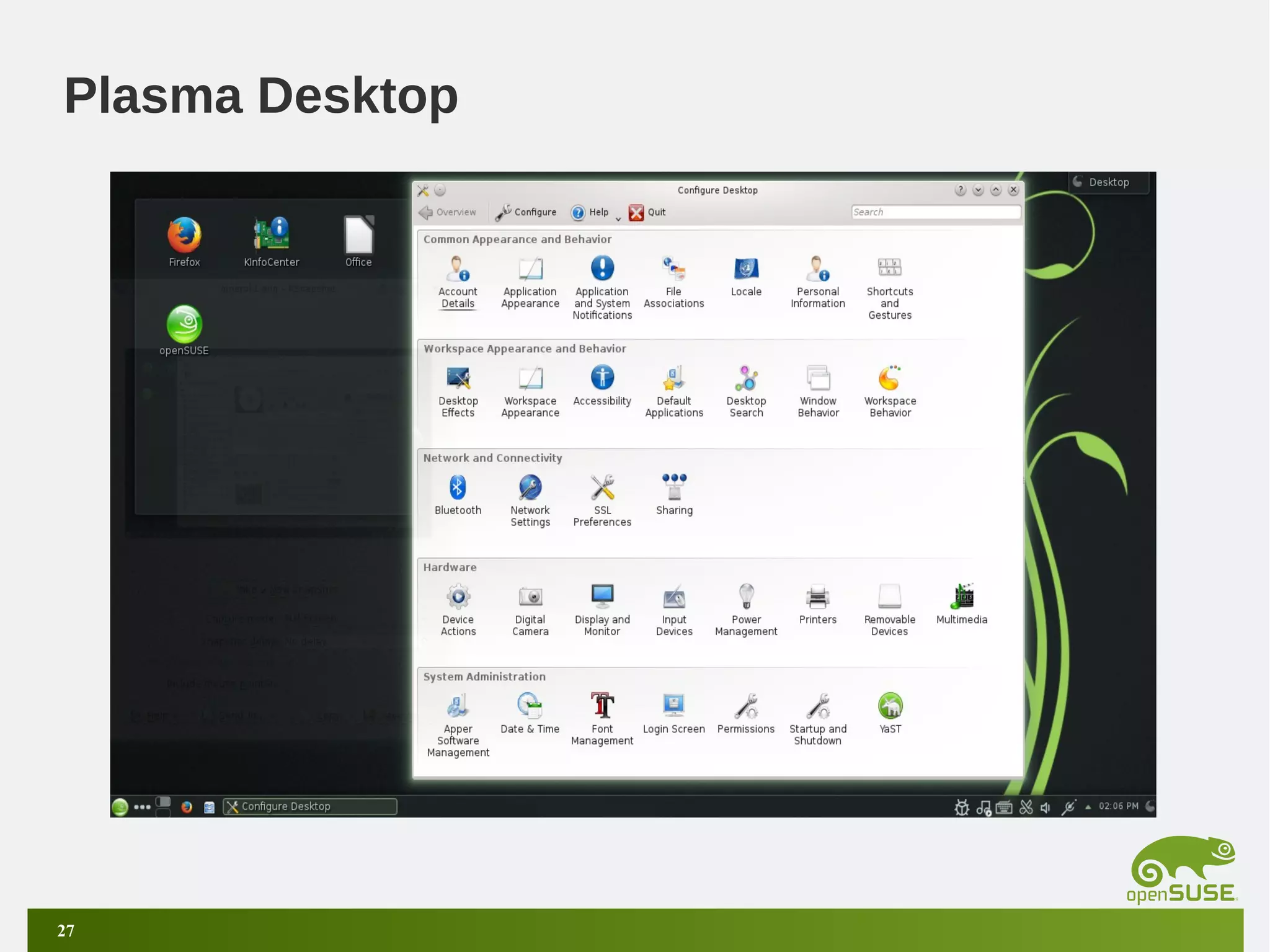The image size is (1270, 952).
Task: Open Accessibility settings
Action: coord(602,386)
